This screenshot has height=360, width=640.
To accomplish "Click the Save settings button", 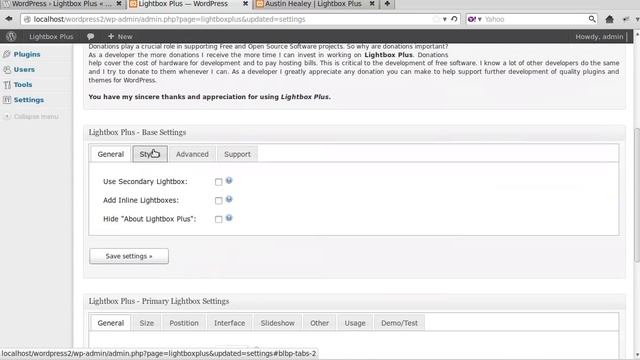I will click(x=129, y=256).
